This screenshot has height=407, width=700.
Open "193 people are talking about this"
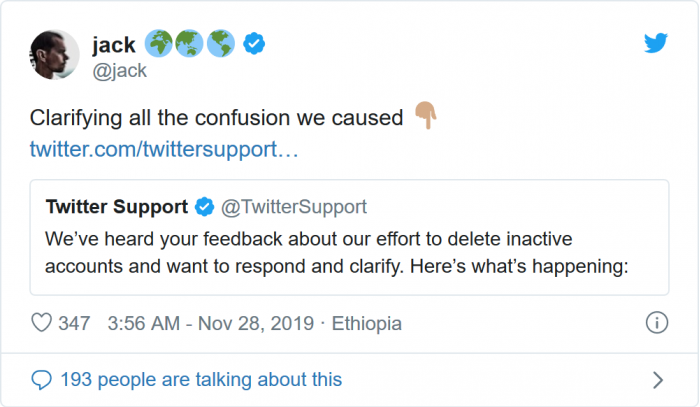[x=200, y=380]
